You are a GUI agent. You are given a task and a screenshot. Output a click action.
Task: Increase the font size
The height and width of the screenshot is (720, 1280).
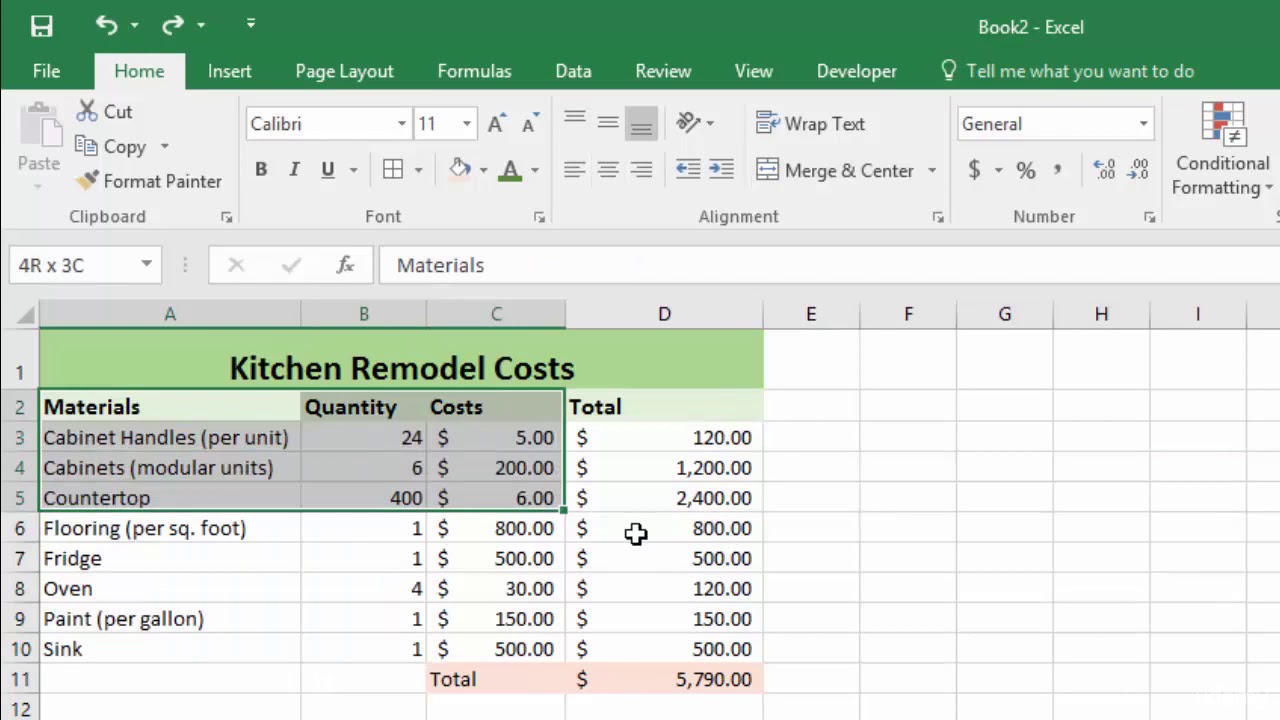point(495,124)
